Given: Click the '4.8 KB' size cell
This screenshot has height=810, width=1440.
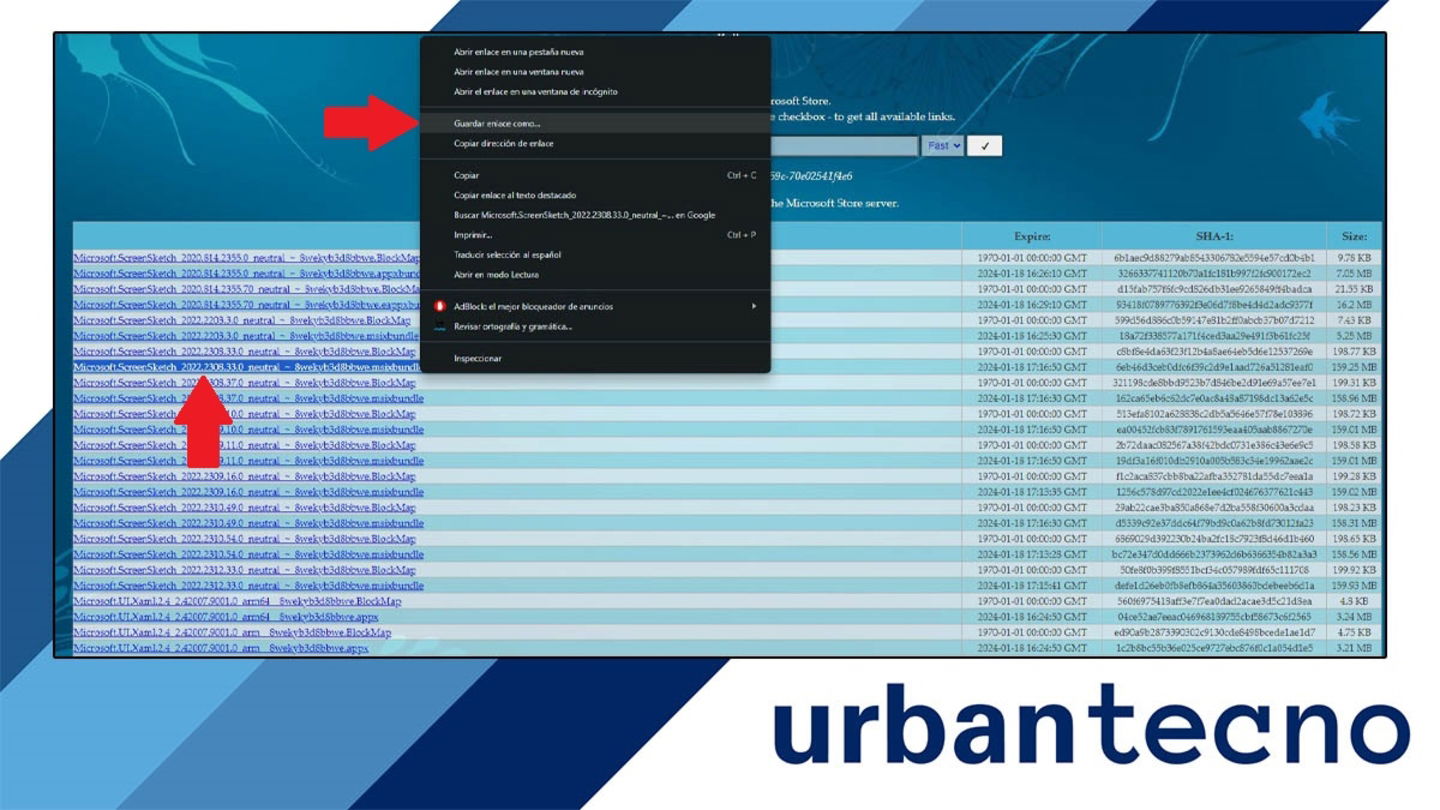Looking at the screenshot, I should pyautogui.click(x=1355, y=601).
